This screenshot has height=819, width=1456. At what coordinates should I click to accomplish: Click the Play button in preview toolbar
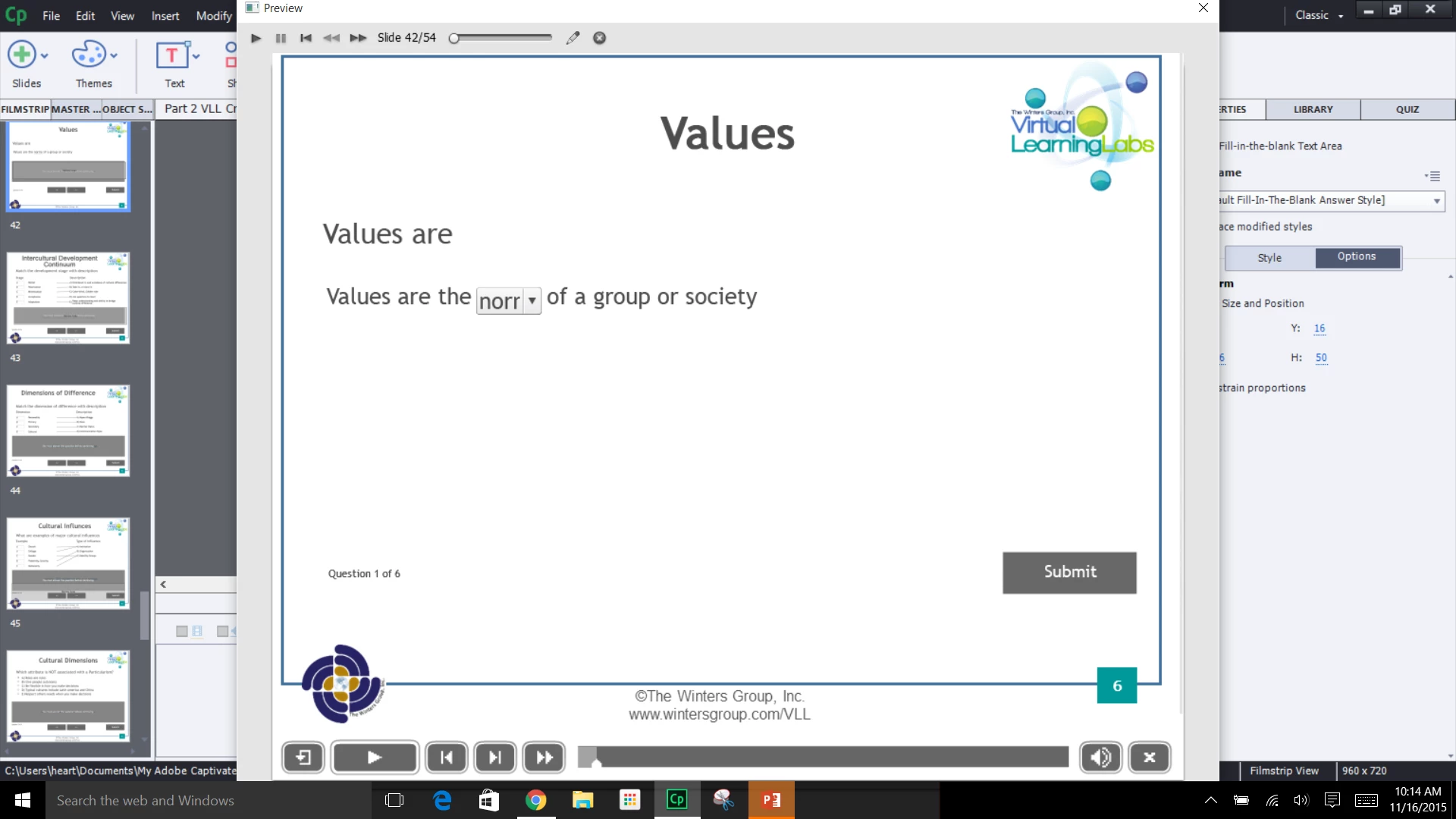(x=256, y=38)
